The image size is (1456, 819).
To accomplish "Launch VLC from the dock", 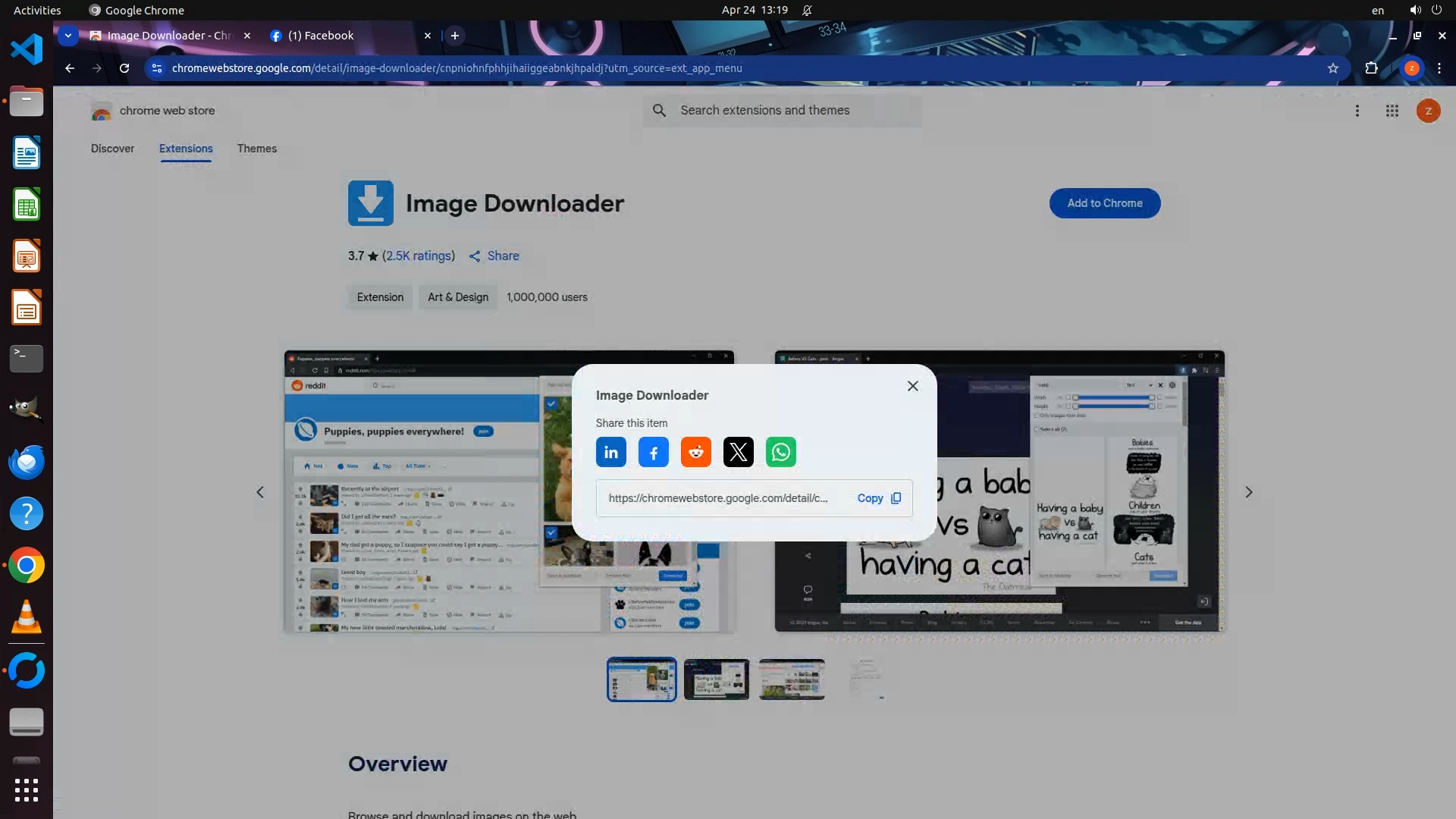I will 27,617.
